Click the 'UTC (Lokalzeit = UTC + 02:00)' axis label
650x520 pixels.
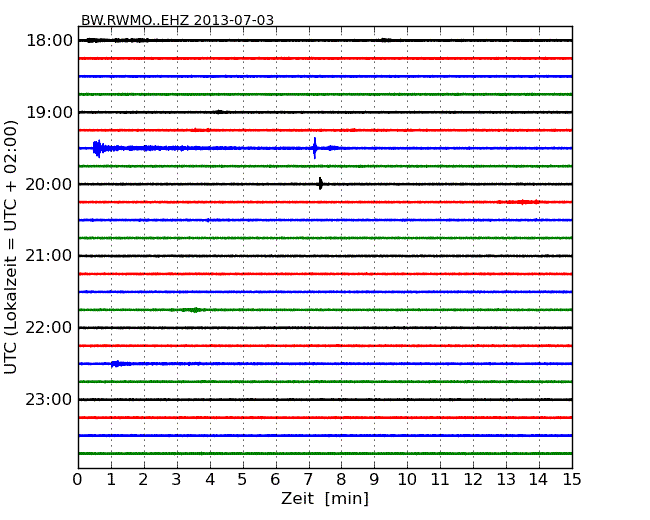[11, 247]
